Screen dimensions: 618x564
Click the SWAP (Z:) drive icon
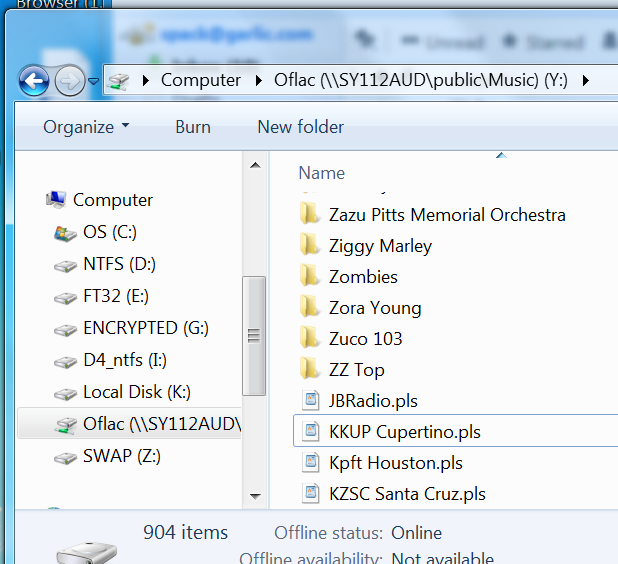[x=65, y=459]
